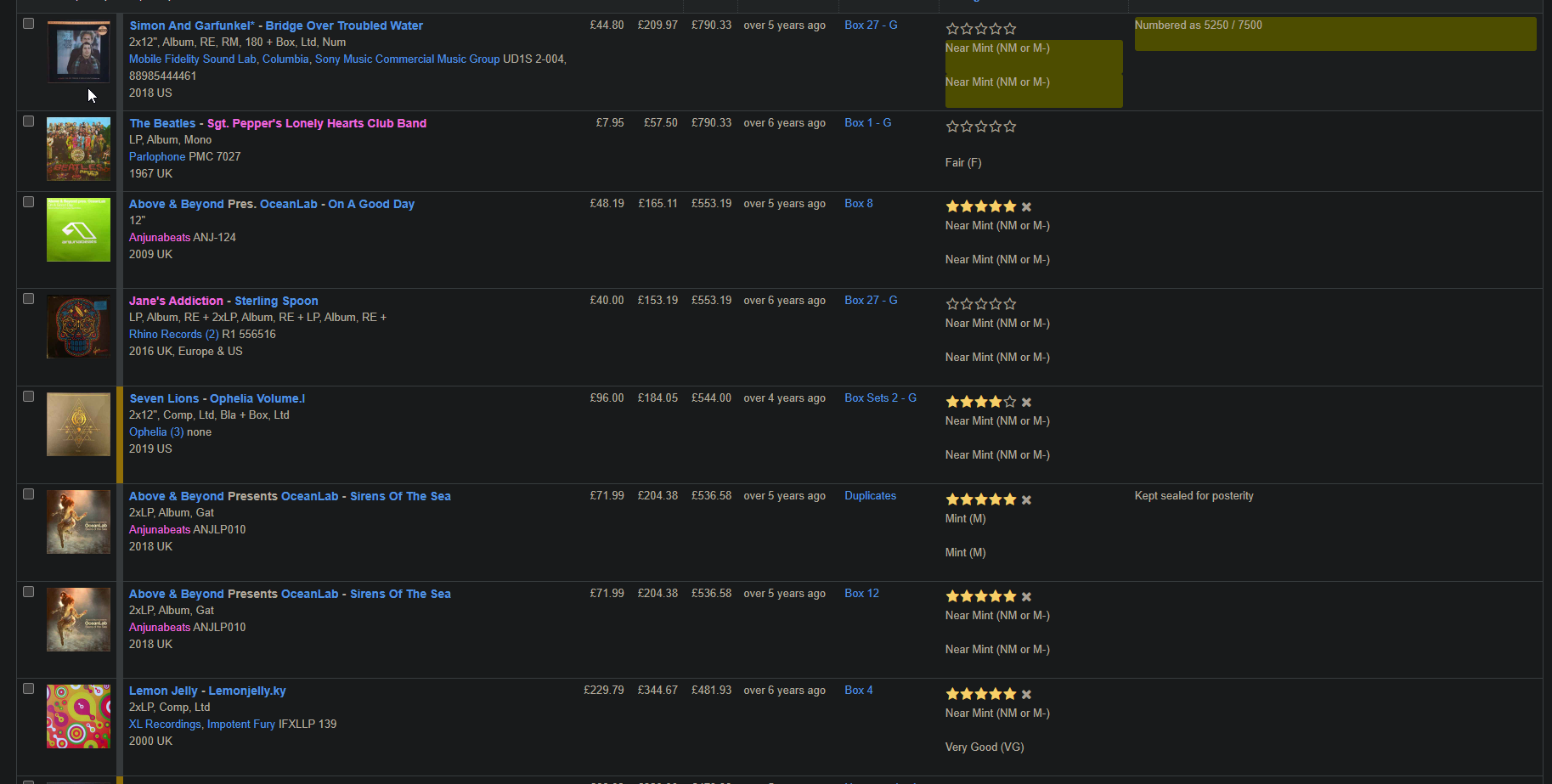Edit the Fair (F) condition on Sgt. Pepper's
Screen dimensions: 1552x784
pyautogui.click(x=963, y=163)
